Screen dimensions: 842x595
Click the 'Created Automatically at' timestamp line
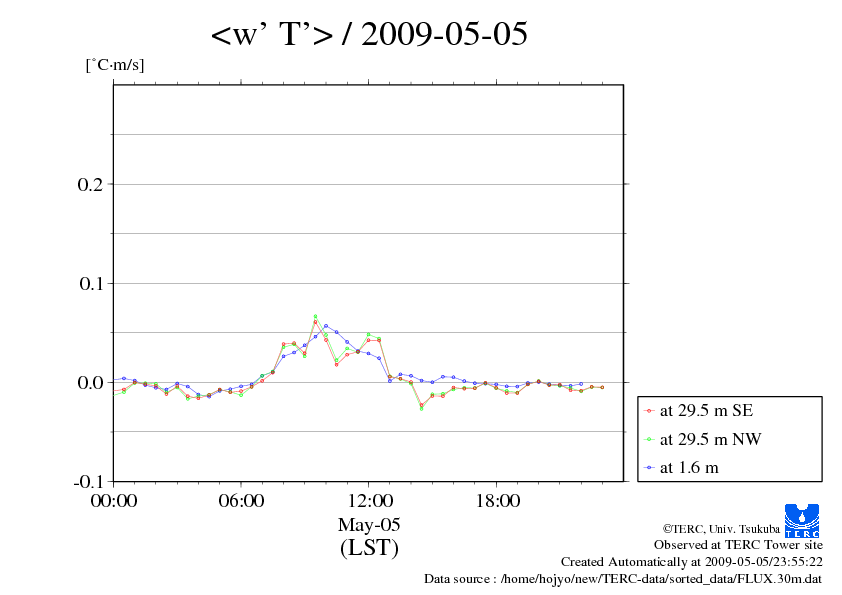tap(692, 562)
